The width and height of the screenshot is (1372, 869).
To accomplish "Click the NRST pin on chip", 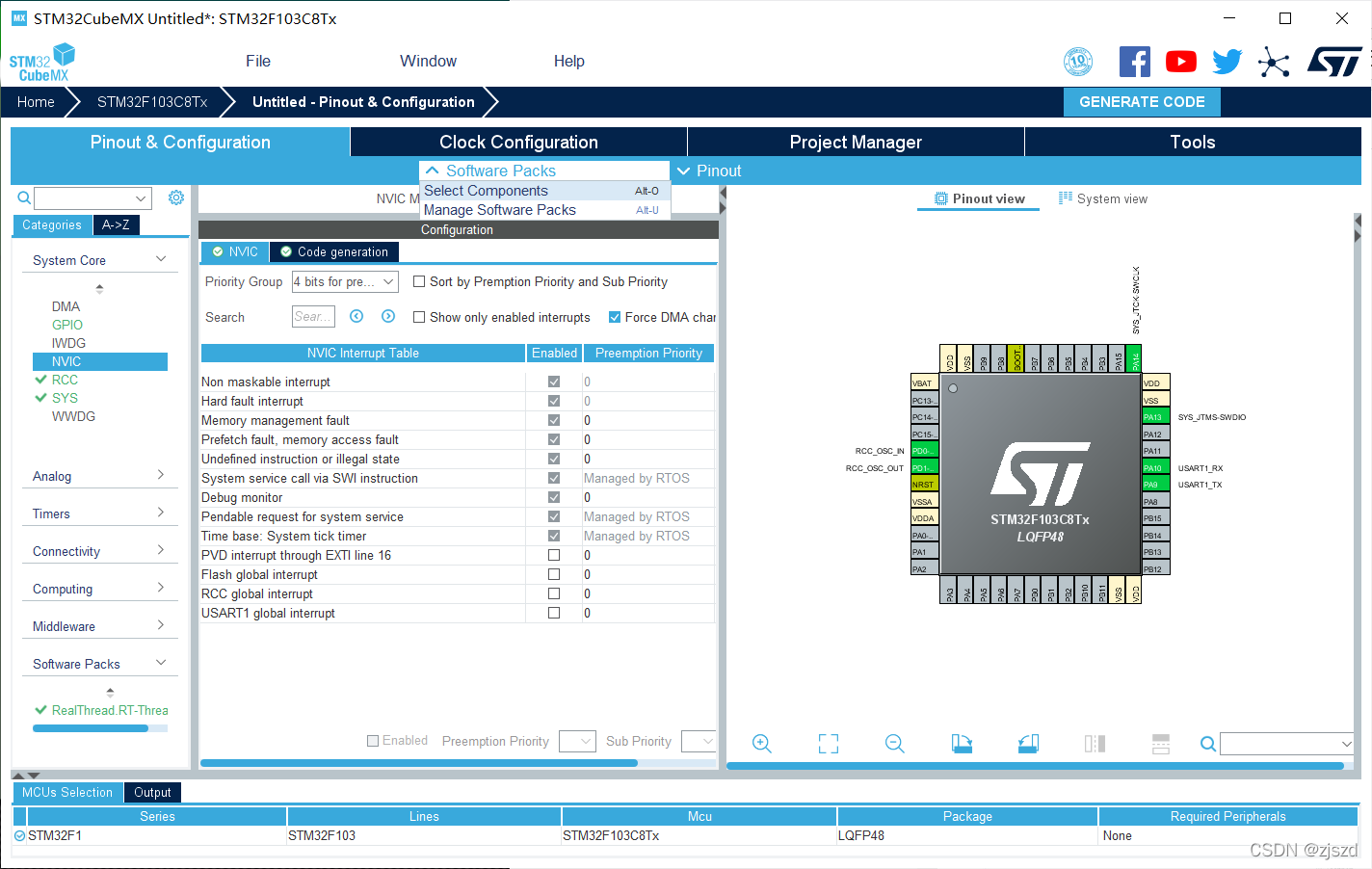I will point(924,485).
